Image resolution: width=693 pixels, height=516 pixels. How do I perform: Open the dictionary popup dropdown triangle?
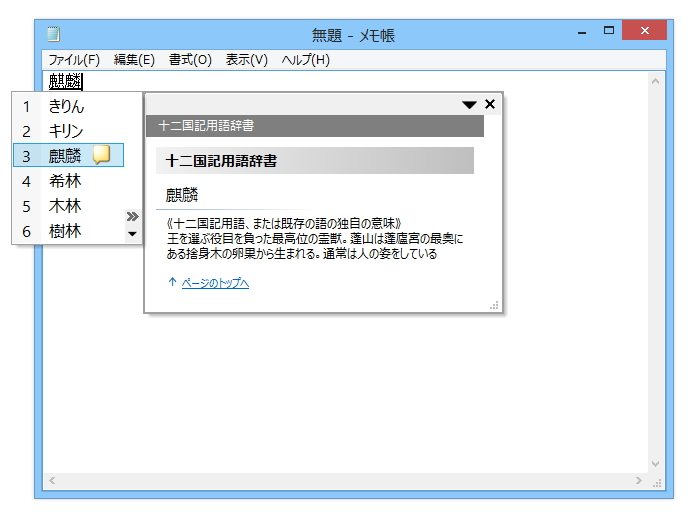[469, 105]
